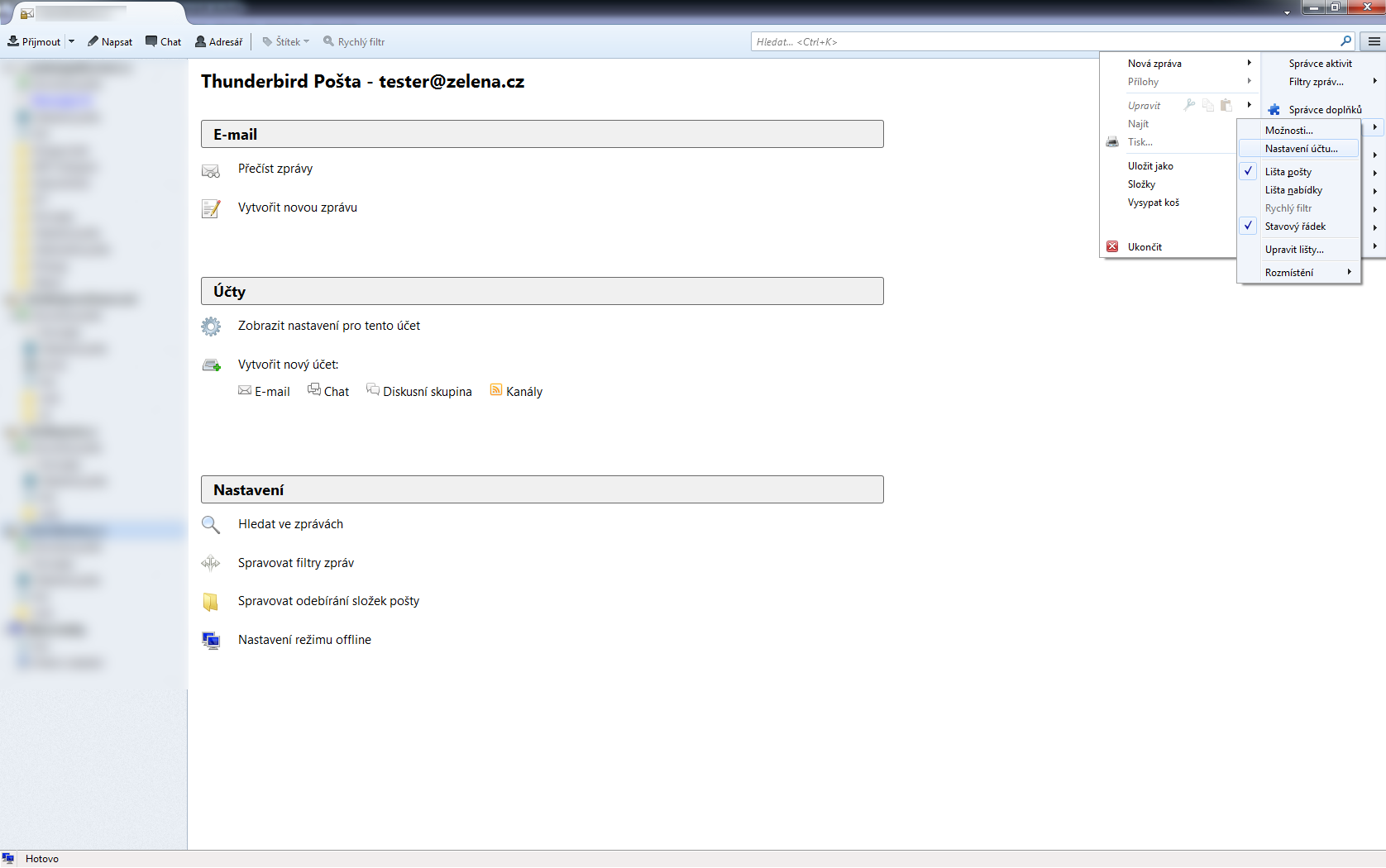Click the yellow folder subscription icon
1386x868 pixels.
(211, 602)
